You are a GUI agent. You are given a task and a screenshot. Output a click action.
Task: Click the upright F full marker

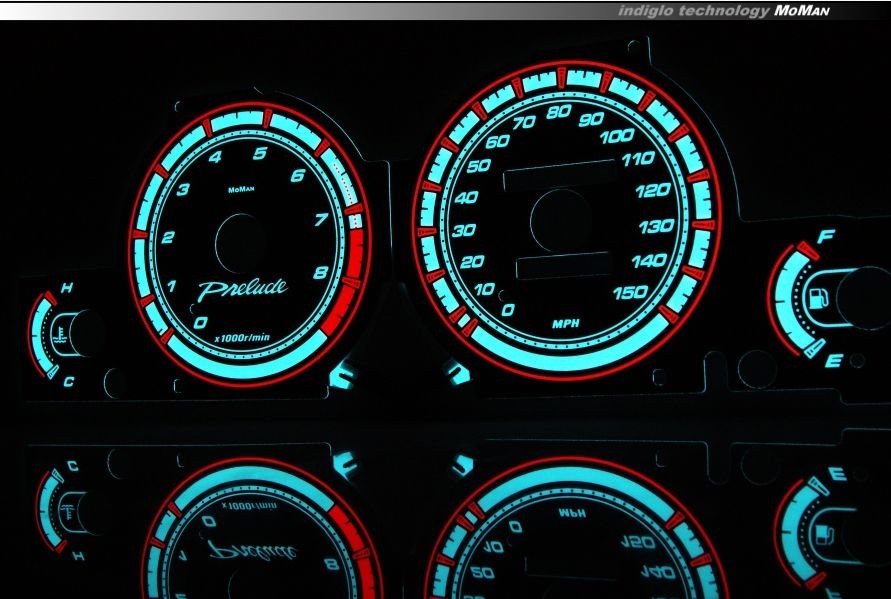tap(826, 238)
